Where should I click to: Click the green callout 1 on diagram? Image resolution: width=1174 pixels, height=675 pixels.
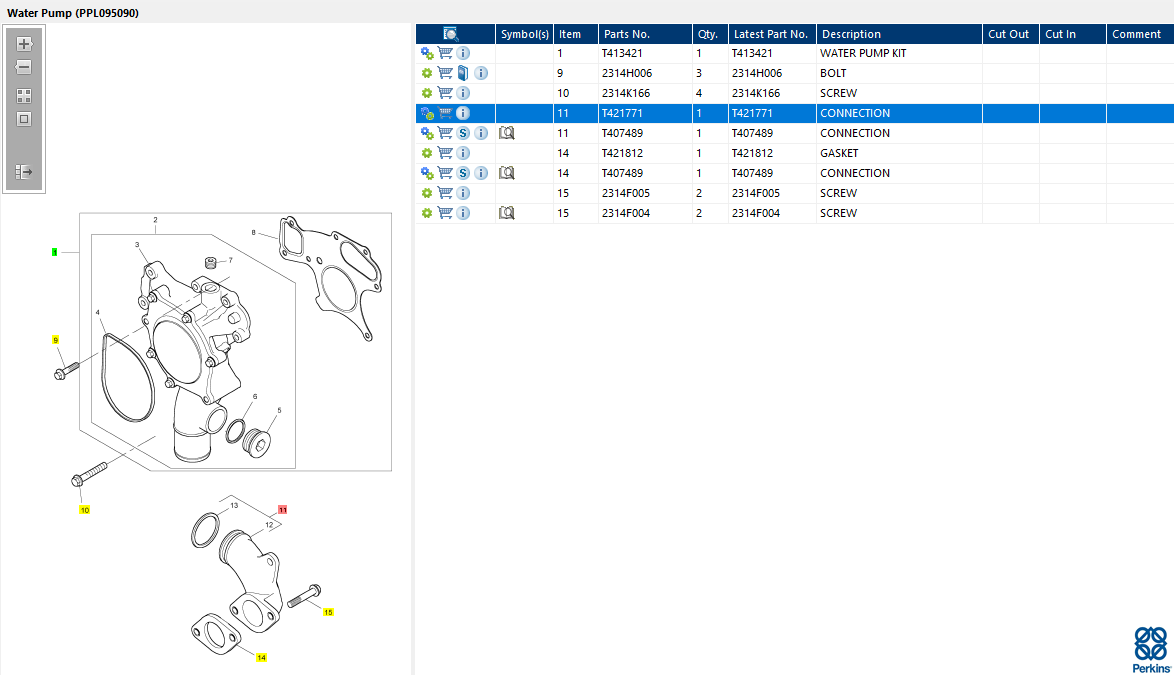point(55,252)
